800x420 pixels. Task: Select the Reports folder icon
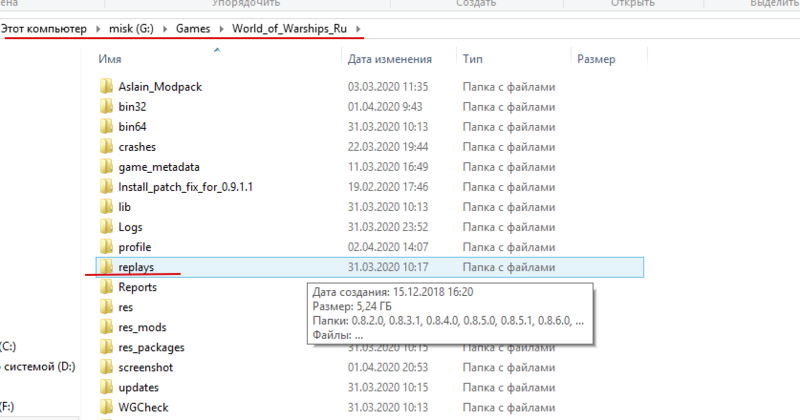click(x=106, y=287)
